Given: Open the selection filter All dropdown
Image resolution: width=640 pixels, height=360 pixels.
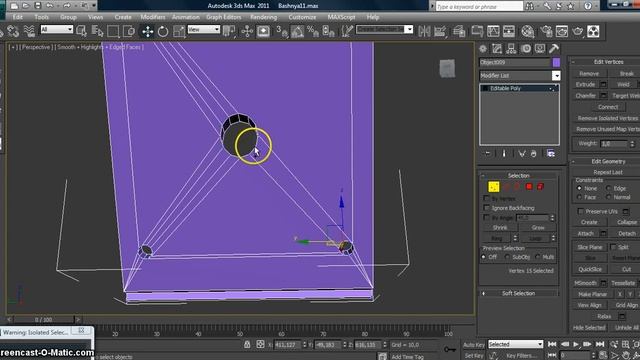Looking at the screenshot, I should (x=56, y=29).
